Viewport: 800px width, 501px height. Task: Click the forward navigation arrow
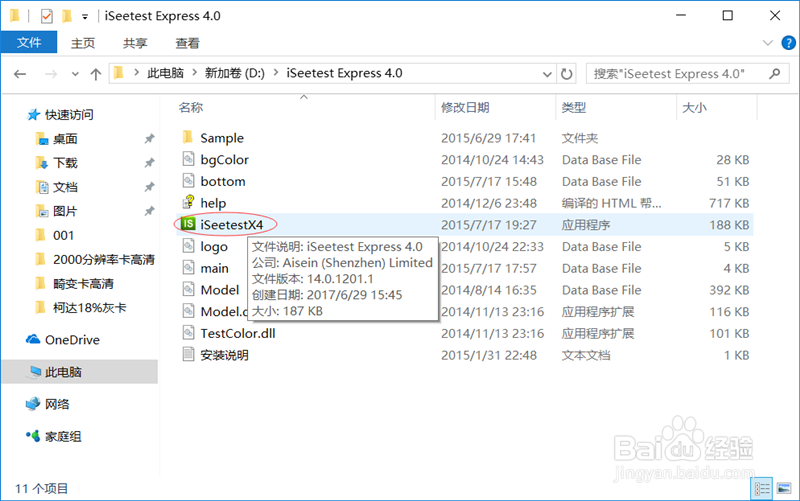[x=51, y=74]
